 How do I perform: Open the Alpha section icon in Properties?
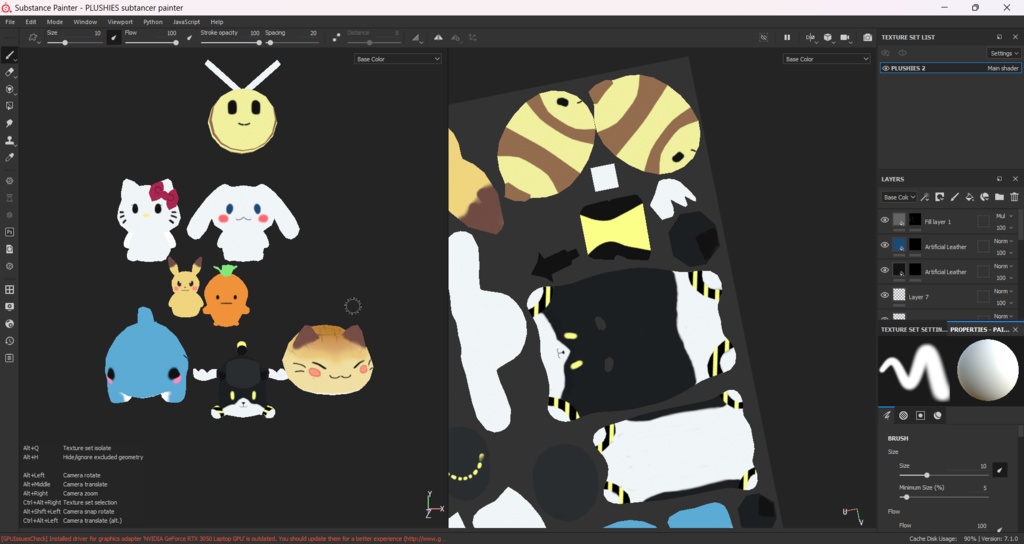point(903,415)
